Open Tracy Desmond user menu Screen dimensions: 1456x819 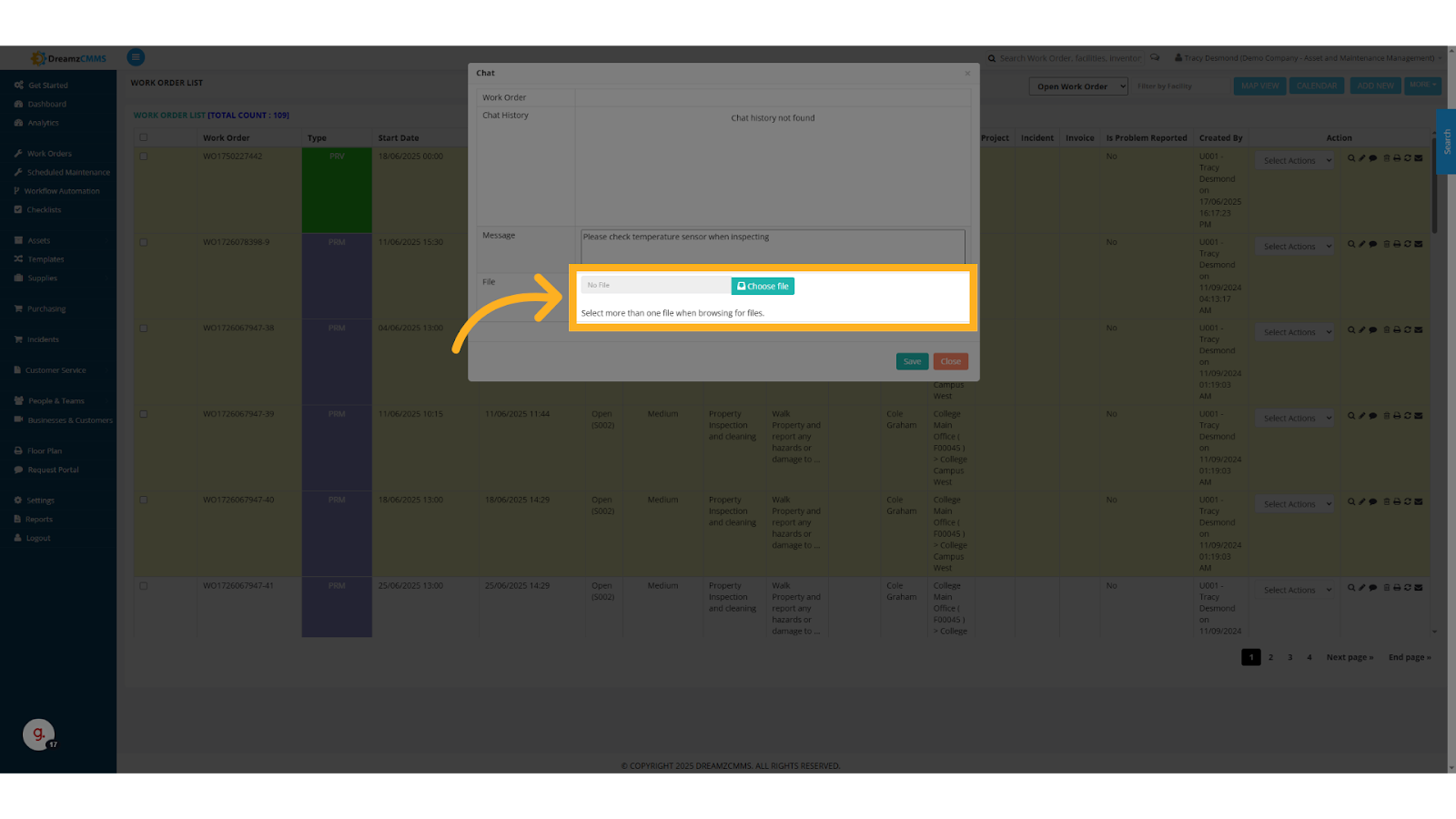[x=1308, y=58]
